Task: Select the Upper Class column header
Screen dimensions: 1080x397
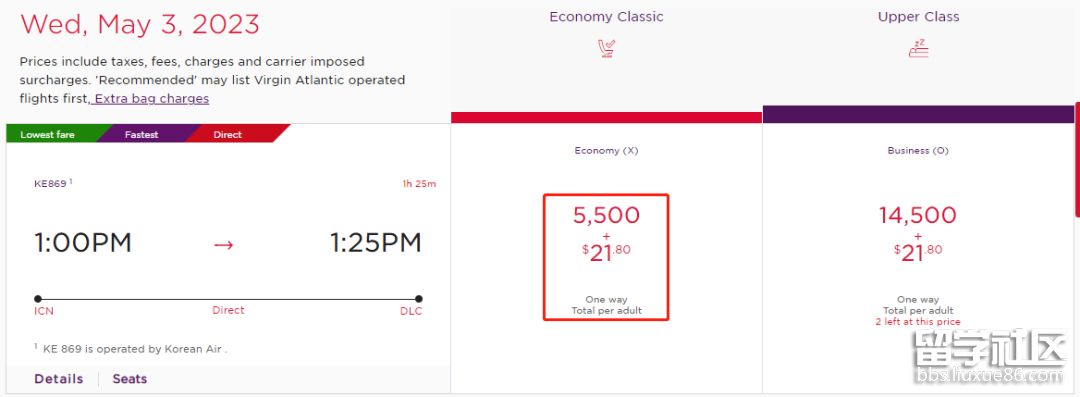Action: (x=918, y=17)
